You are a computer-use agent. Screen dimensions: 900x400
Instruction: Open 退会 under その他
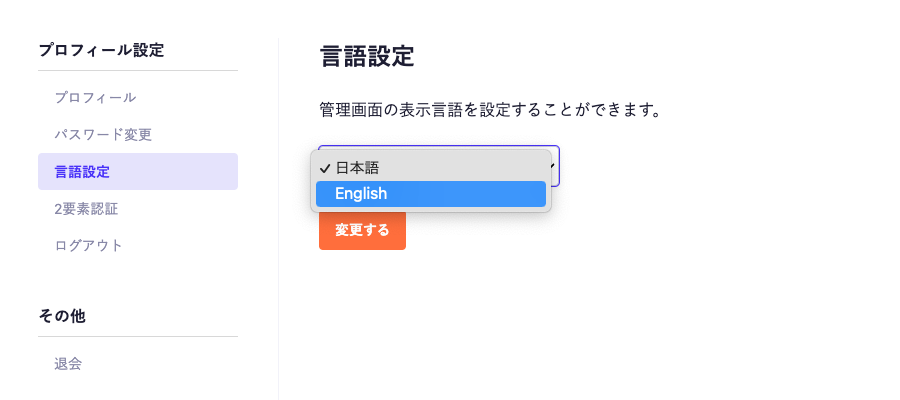68,364
